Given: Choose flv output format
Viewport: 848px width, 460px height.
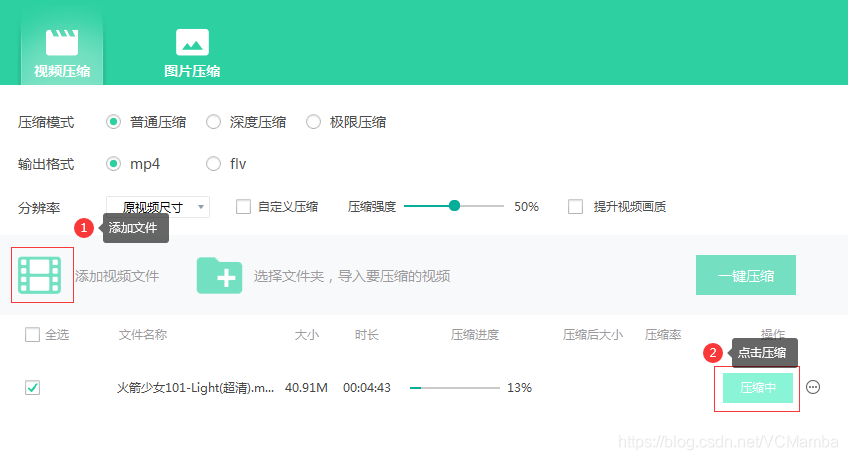Looking at the screenshot, I should 214,163.
